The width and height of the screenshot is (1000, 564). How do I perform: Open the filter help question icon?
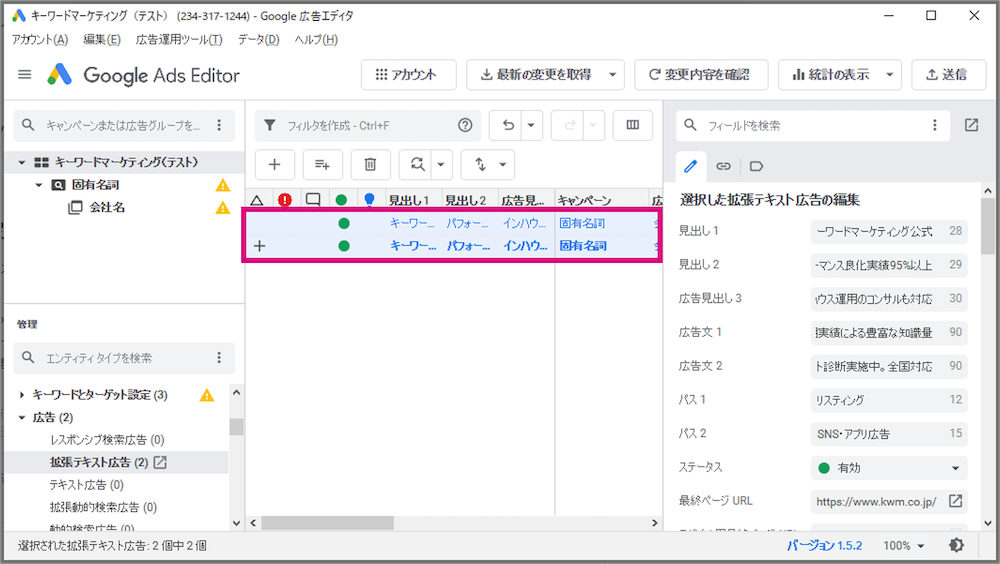(466, 125)
